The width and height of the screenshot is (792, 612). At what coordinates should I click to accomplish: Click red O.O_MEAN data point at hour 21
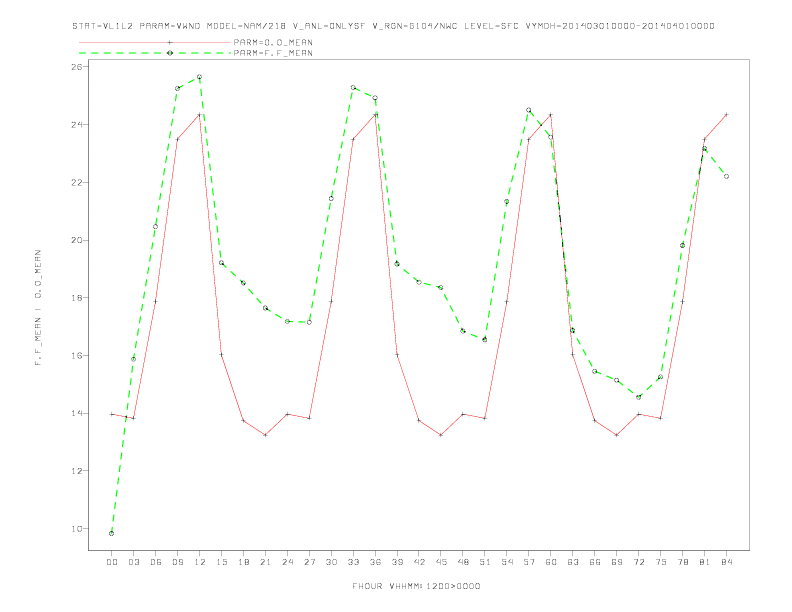(x=265, y=435)
